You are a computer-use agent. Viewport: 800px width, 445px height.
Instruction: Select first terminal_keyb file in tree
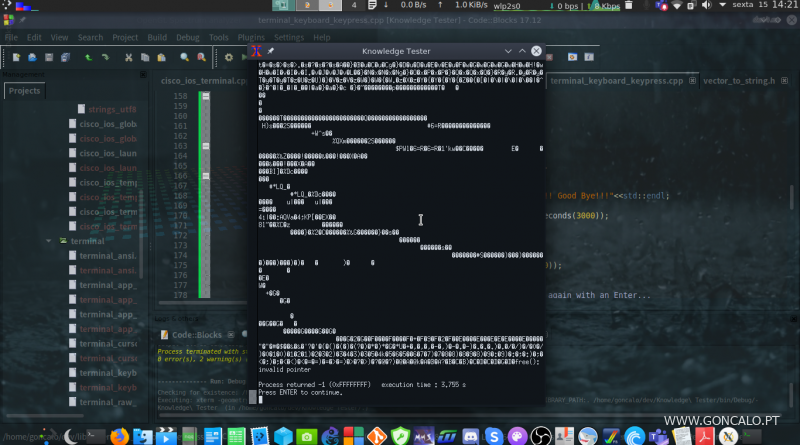pyautogui.click(x=103, y=373)
